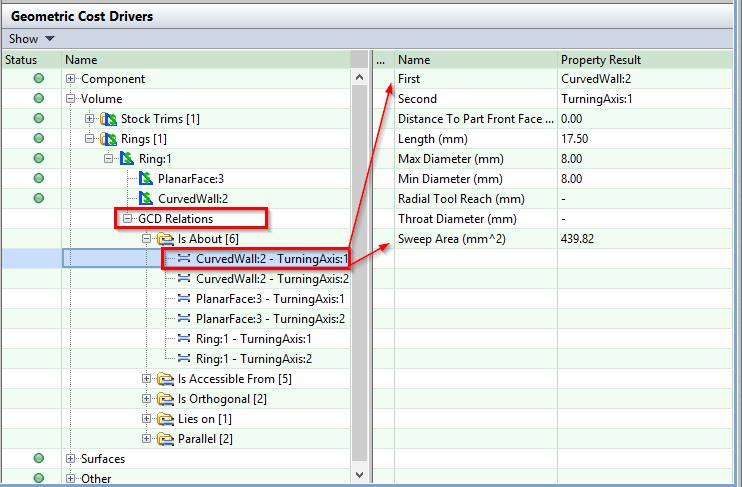742x487 pixels.
Task: Expand the Component tree node
Action: coord(71,79)
